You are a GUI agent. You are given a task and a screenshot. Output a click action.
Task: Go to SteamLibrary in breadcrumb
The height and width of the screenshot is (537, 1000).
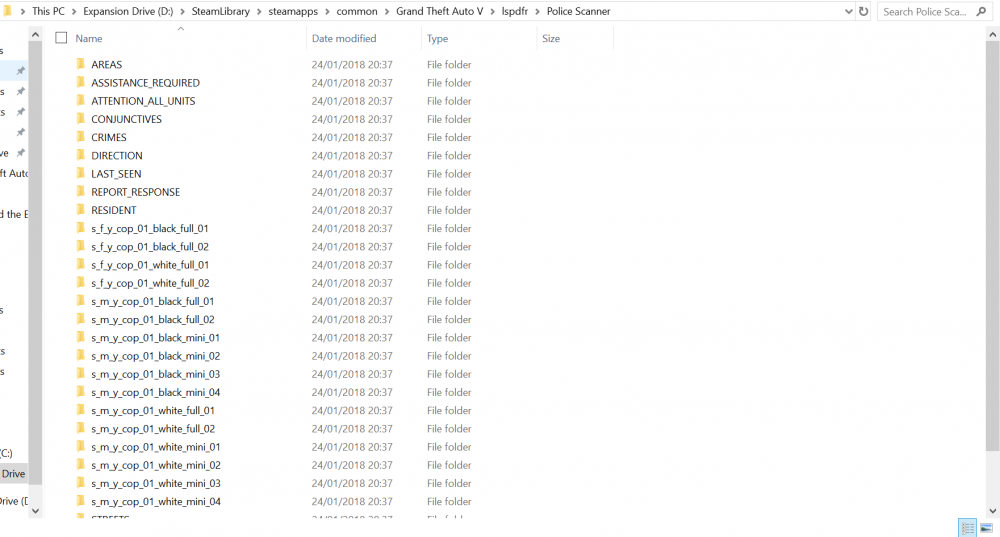pyautogui.click(x=221, y=11)
